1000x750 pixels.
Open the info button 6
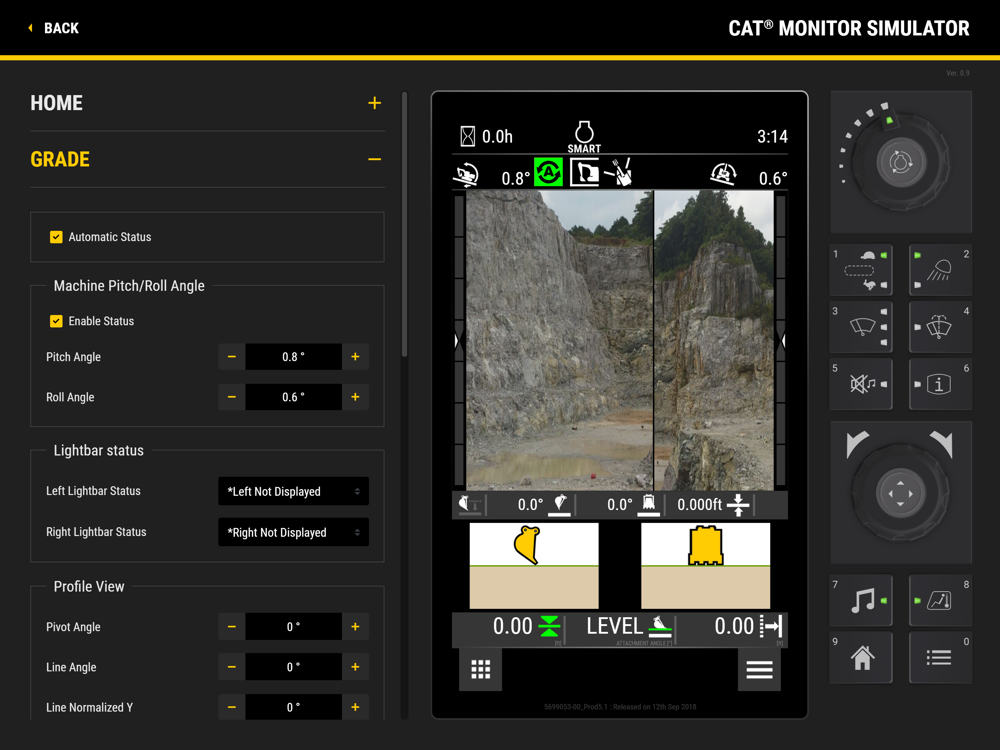[941, 384]
